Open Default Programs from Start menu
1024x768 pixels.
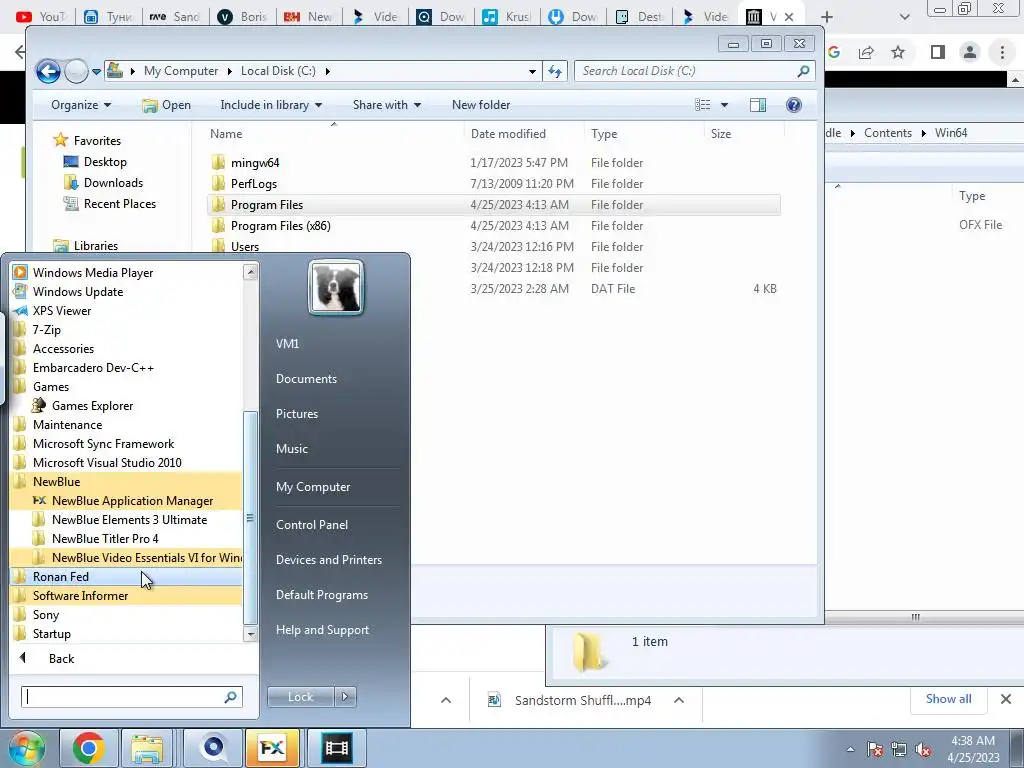click(x=321, y=595)
